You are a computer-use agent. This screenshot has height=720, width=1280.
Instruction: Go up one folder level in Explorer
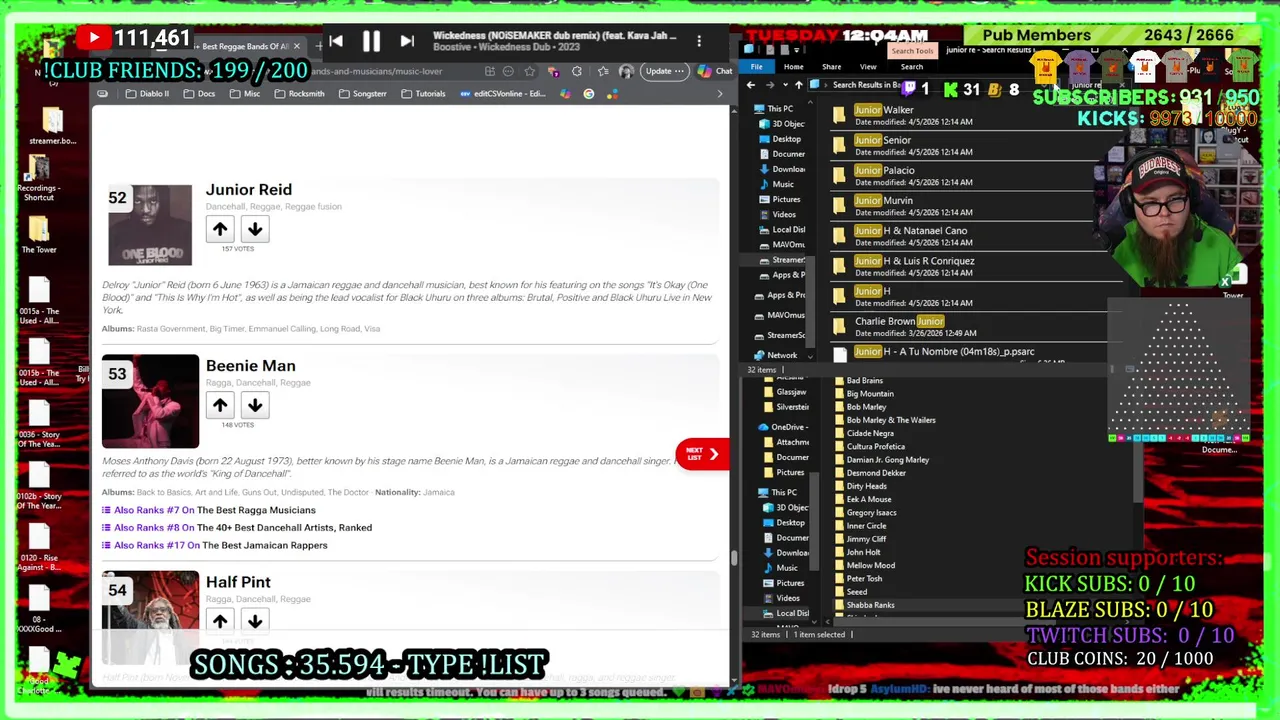pyautogui.click(x=798, y=85)
